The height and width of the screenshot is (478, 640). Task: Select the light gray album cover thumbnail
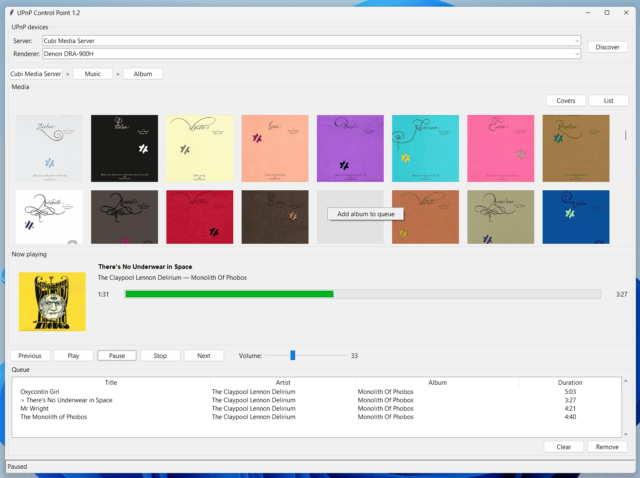[49, 148]
